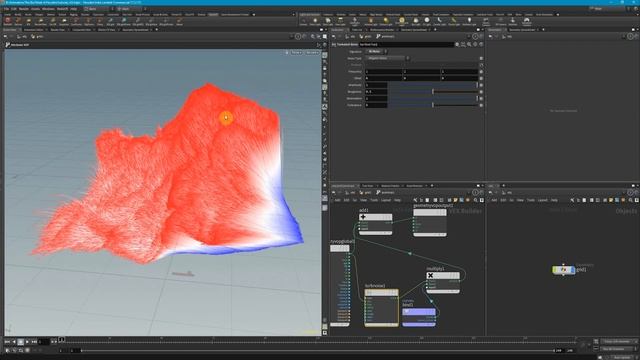The height and width of the screenshot is (360, 640).
Task: Switch to the Composite View pane tab
Action: coord(82,30)
